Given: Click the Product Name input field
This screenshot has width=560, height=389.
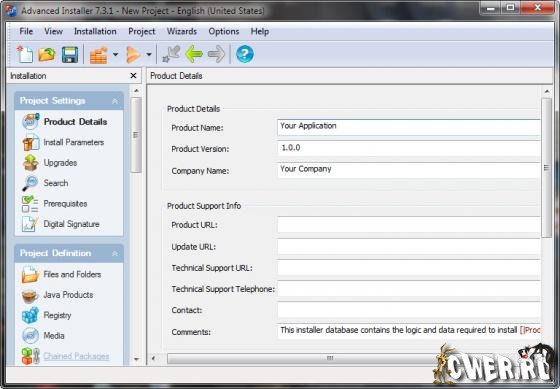Looking at the screenshot, I should tap(409, 128).
